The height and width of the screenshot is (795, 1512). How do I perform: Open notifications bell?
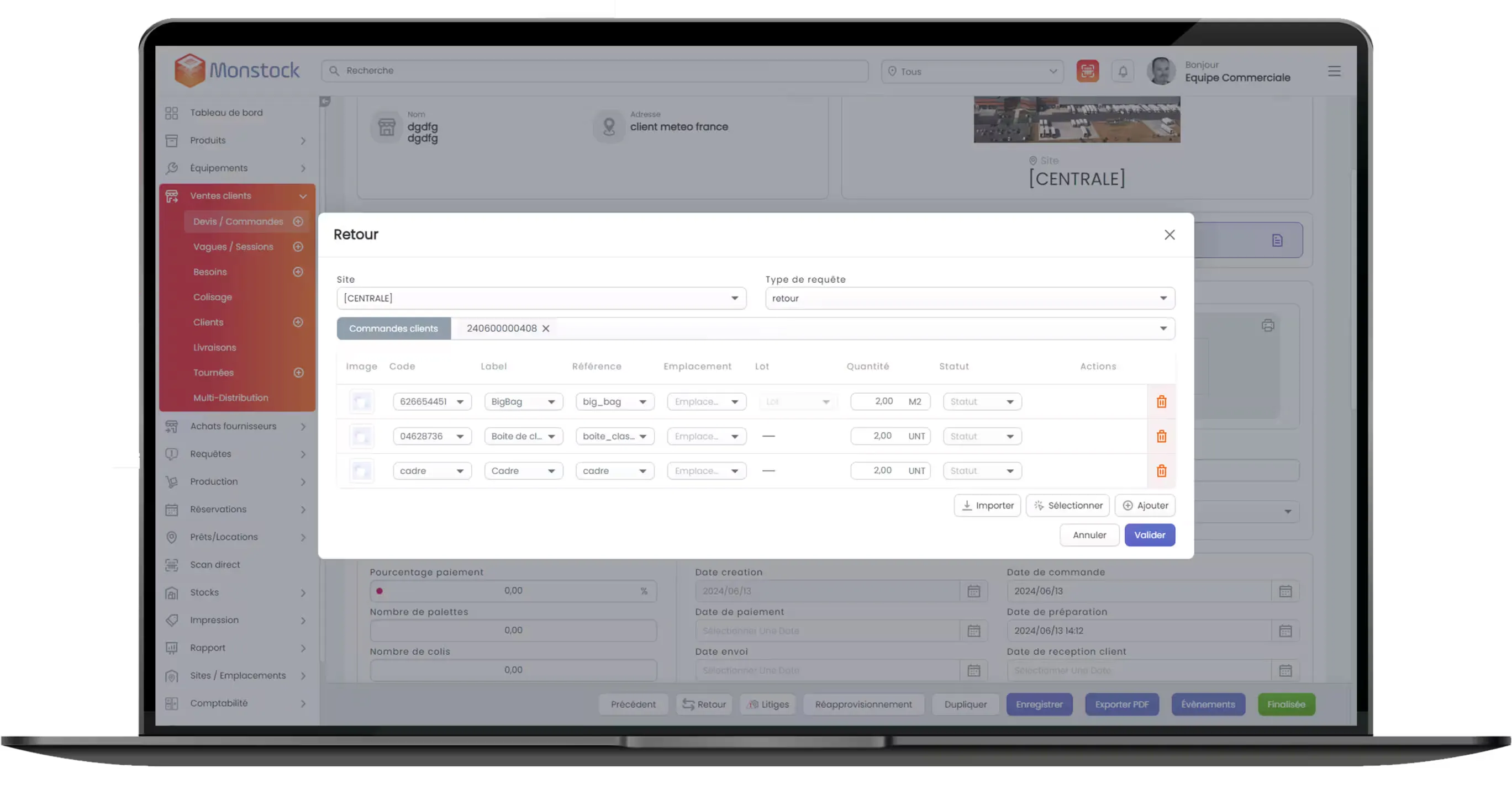[x=1123, y=72]
